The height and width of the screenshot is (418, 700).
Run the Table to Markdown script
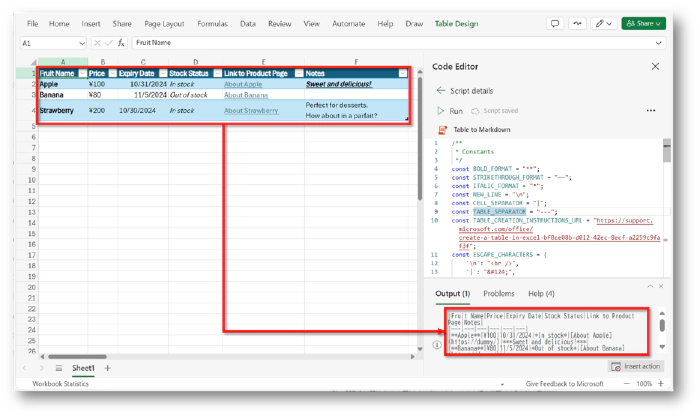coord(449,111)
